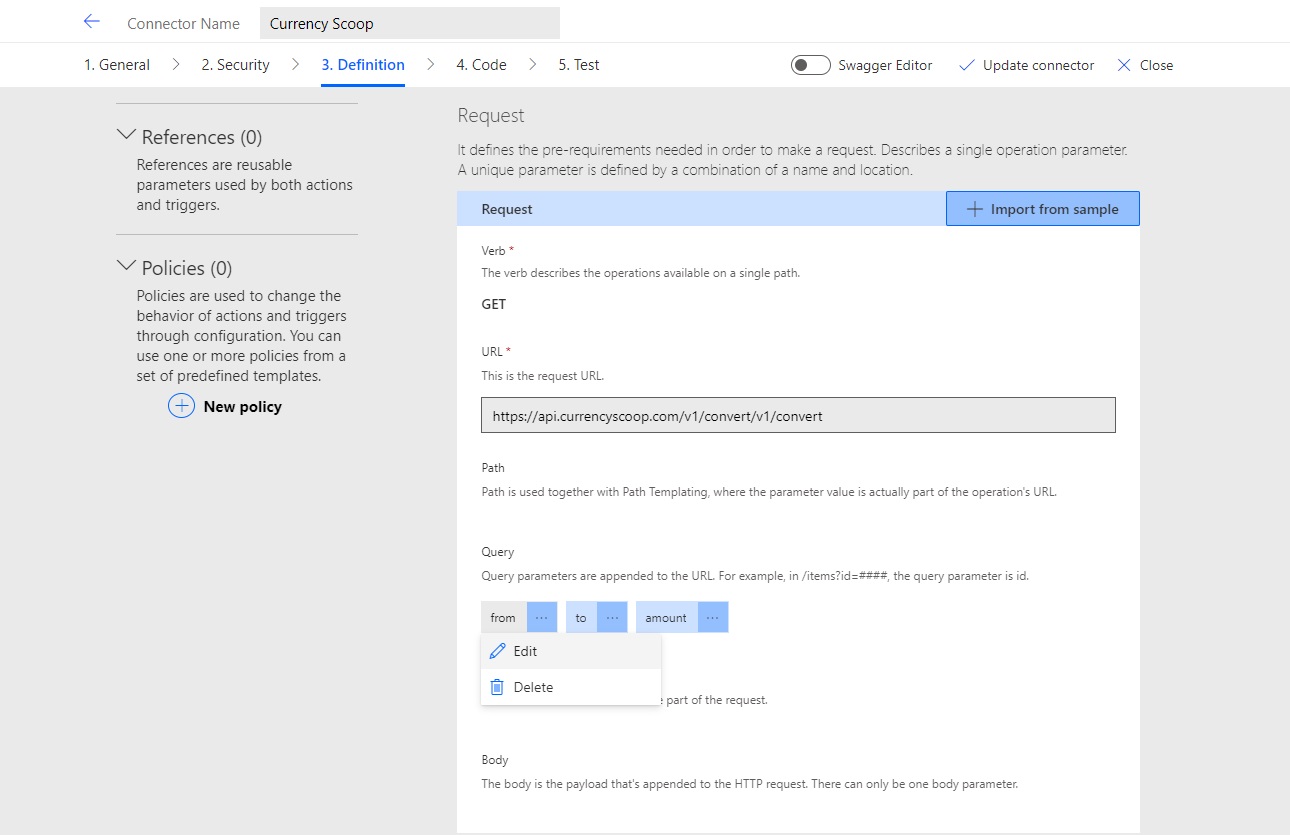This screenshot has height=835, width=1290.
Task: Click the trash icon next to Delete
Action: pos(497,687)
